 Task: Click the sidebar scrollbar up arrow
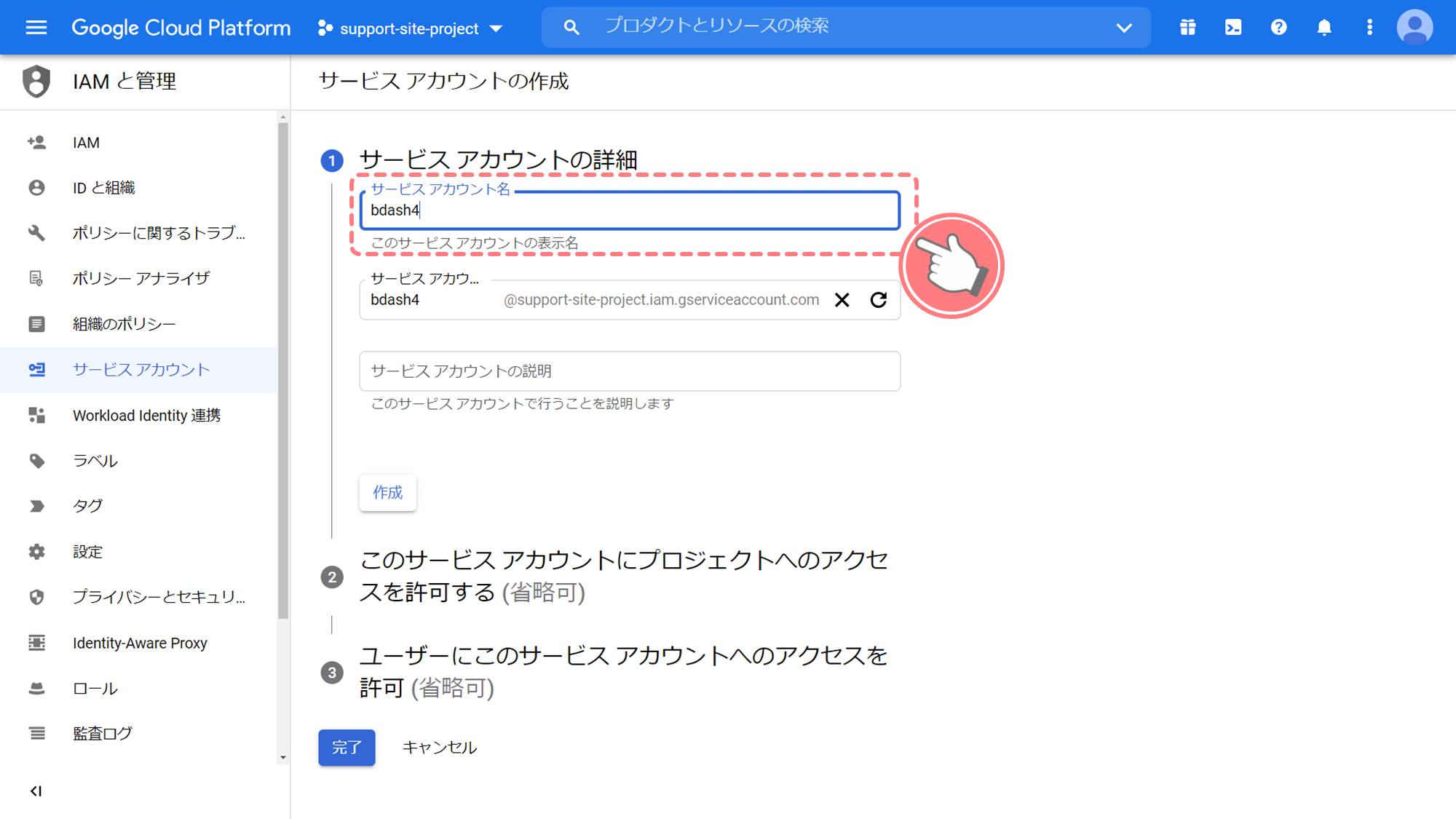pos(283,116)
